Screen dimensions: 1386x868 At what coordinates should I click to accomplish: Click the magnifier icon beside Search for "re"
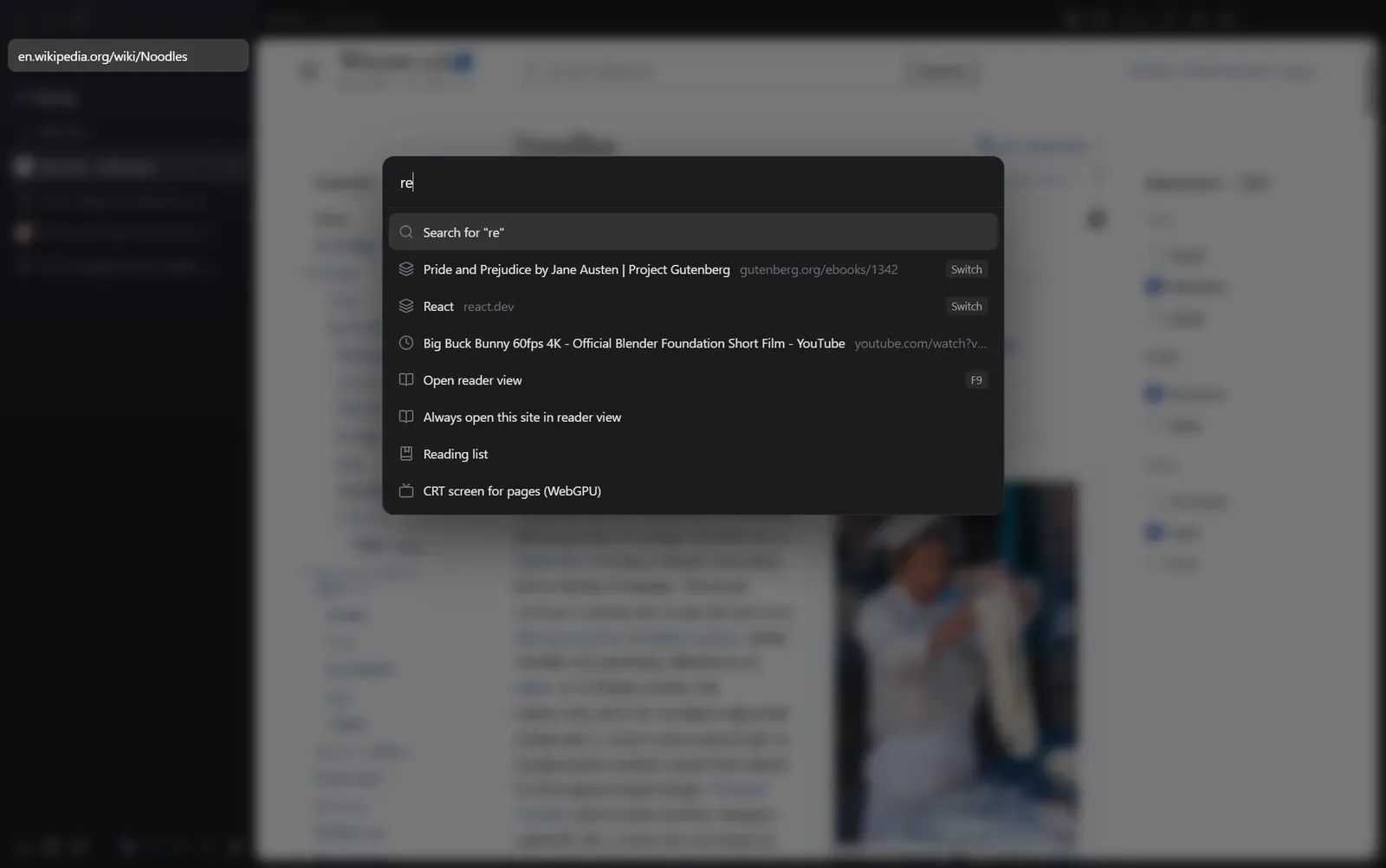(406, 232)
